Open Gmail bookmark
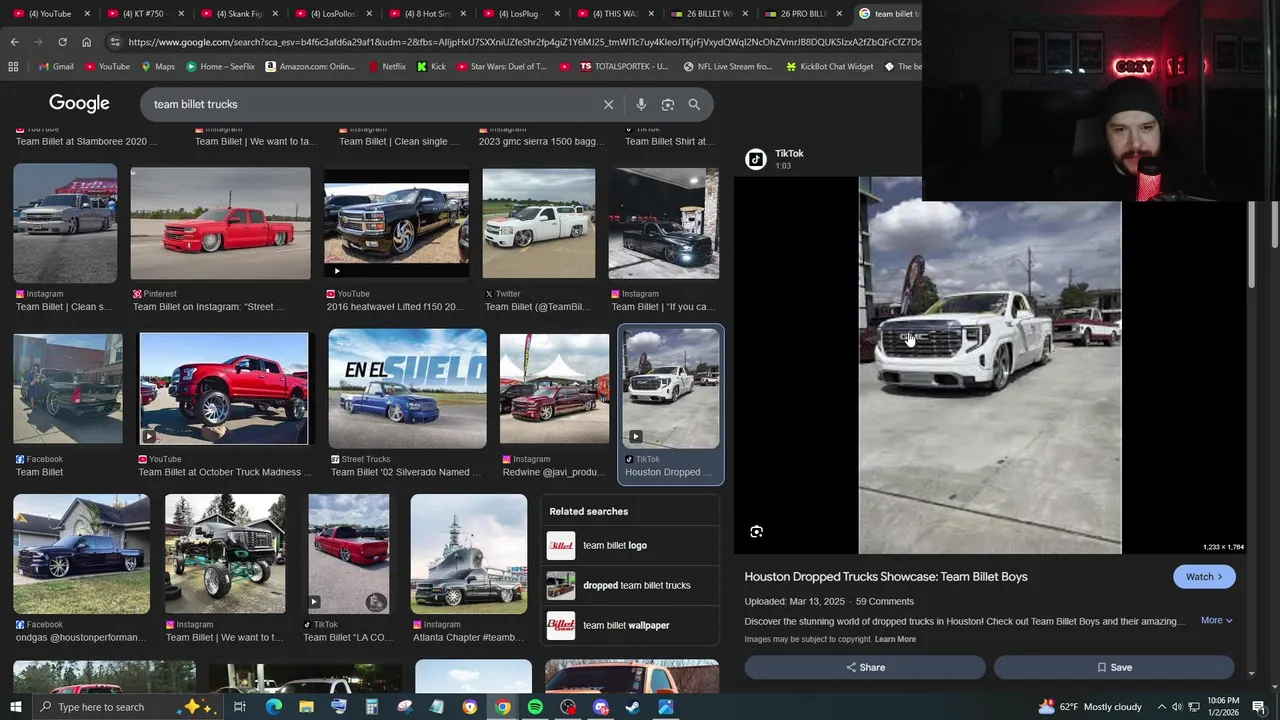The width and height of the screenshot is (1280, 720). click(56, 67)
